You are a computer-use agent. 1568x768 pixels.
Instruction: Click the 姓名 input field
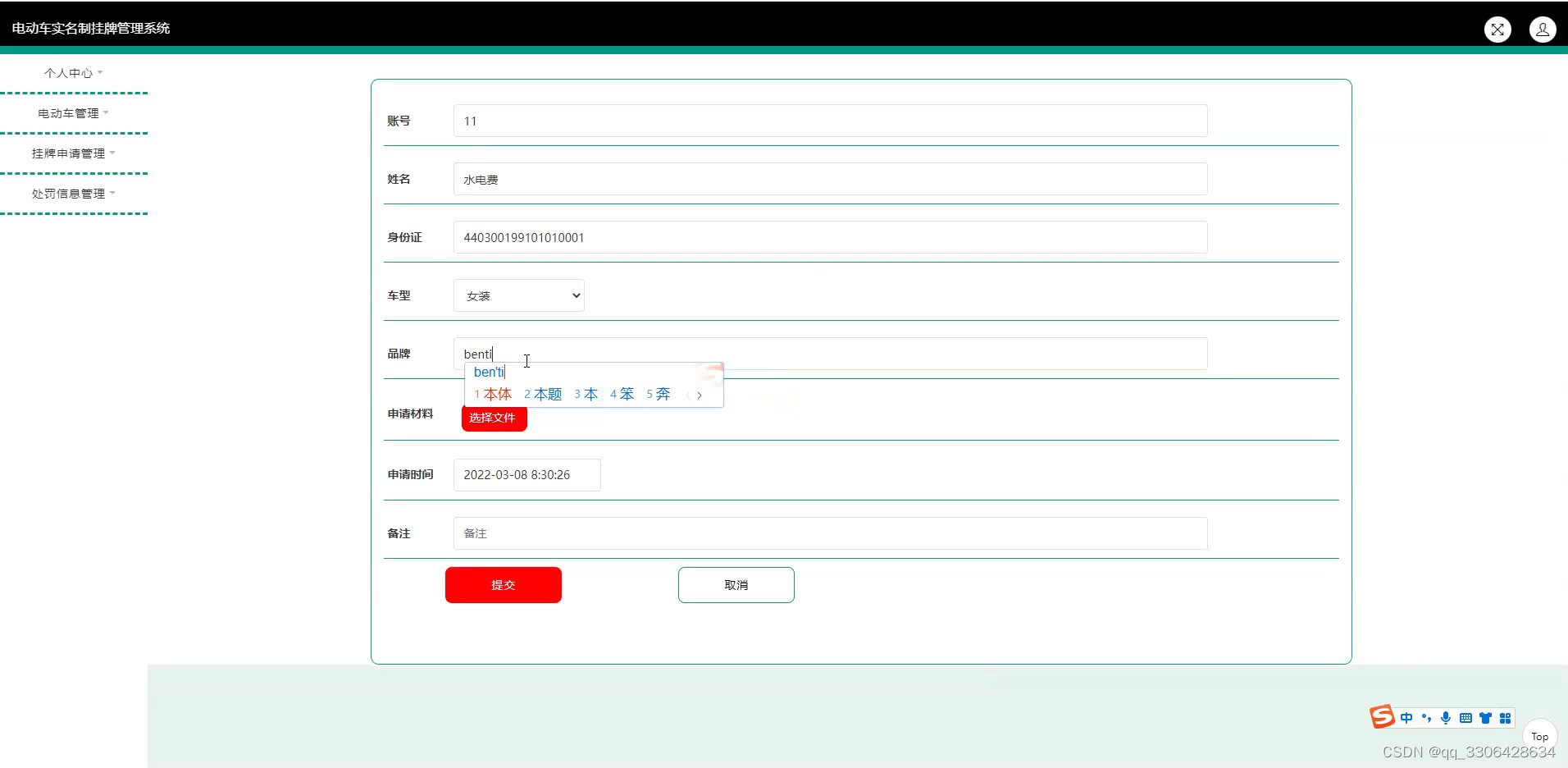(830, 179)
